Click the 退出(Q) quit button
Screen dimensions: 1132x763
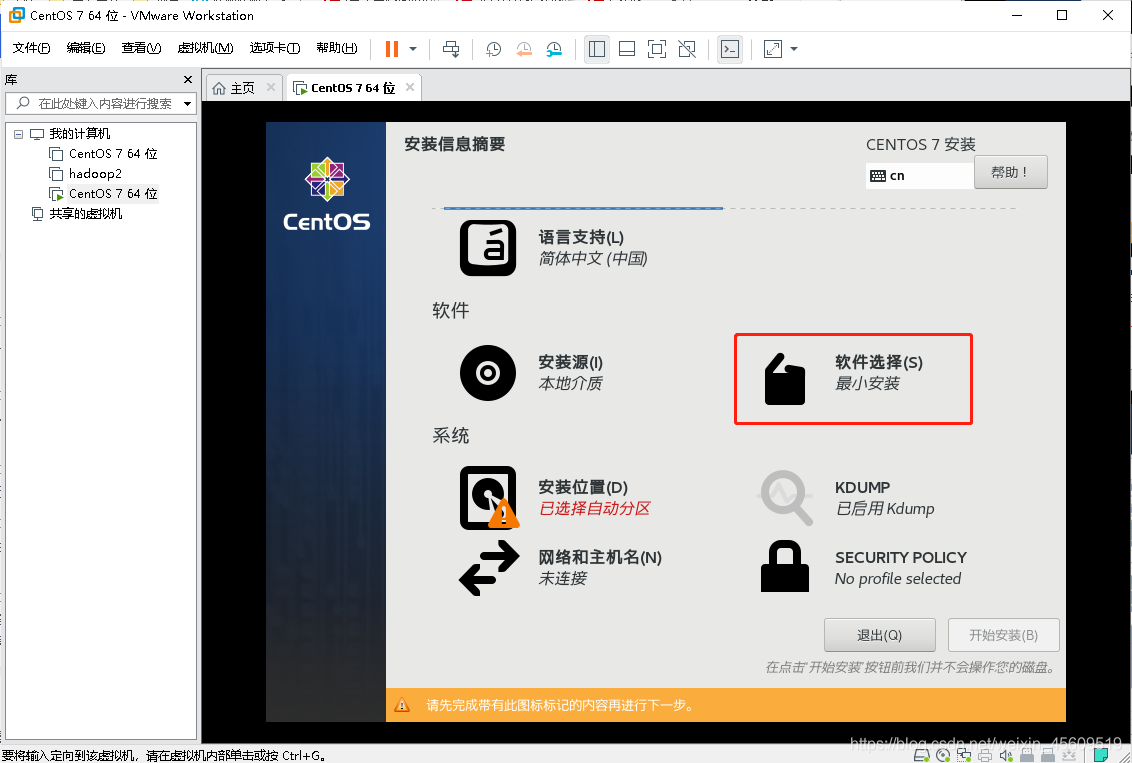[x=879, y=635]
